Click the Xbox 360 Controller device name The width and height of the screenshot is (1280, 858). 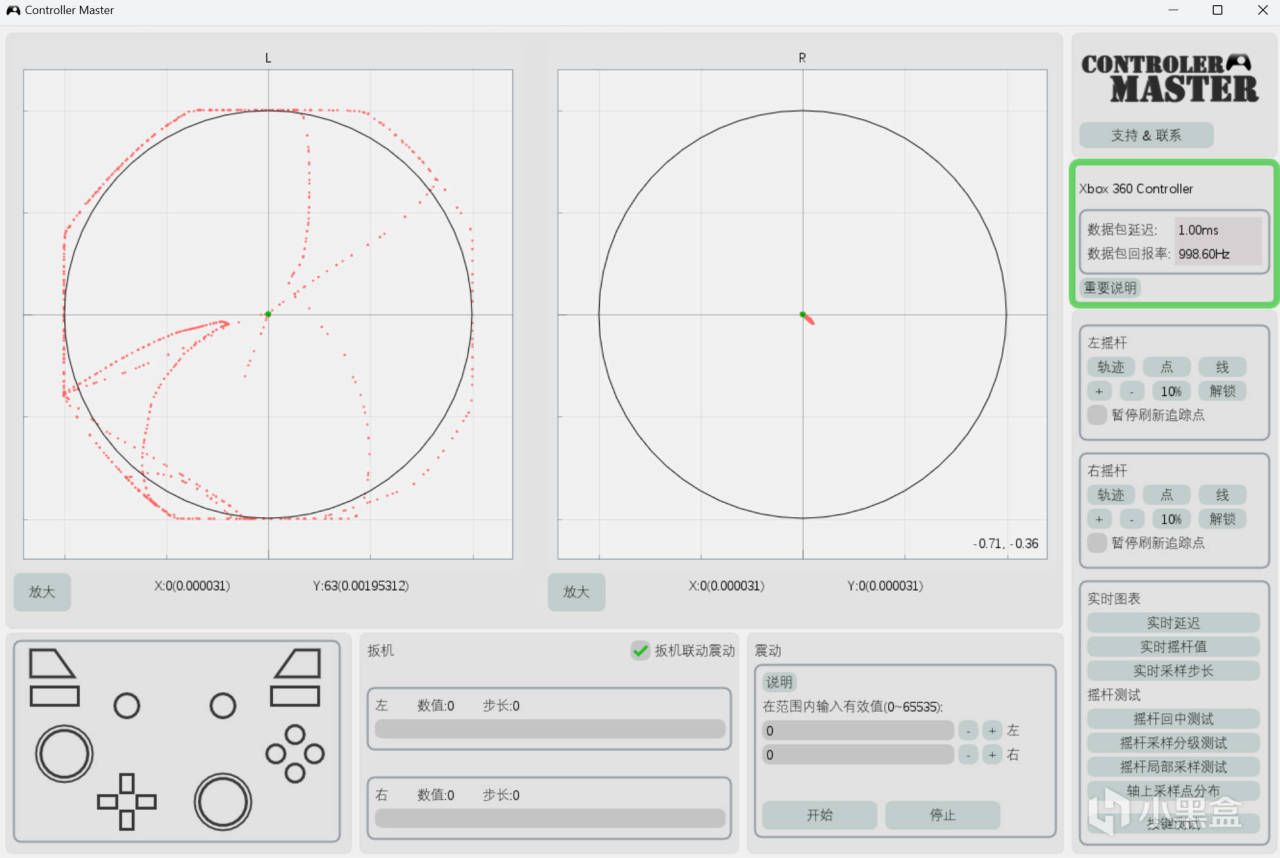1136,189
